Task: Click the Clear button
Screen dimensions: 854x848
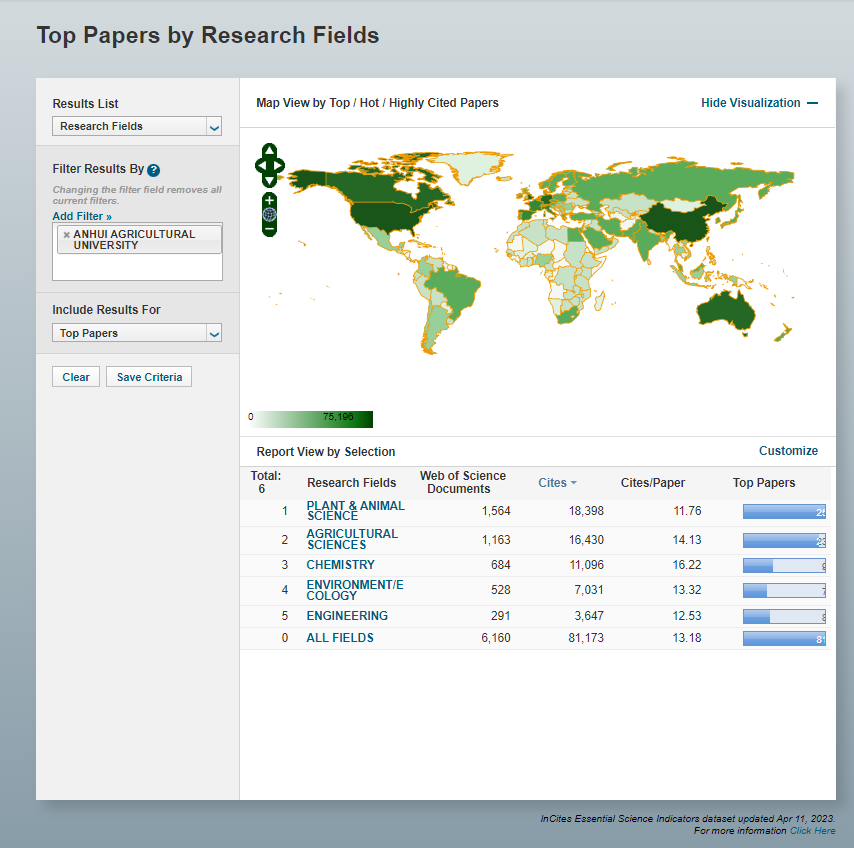Action: tap(76, 377)
